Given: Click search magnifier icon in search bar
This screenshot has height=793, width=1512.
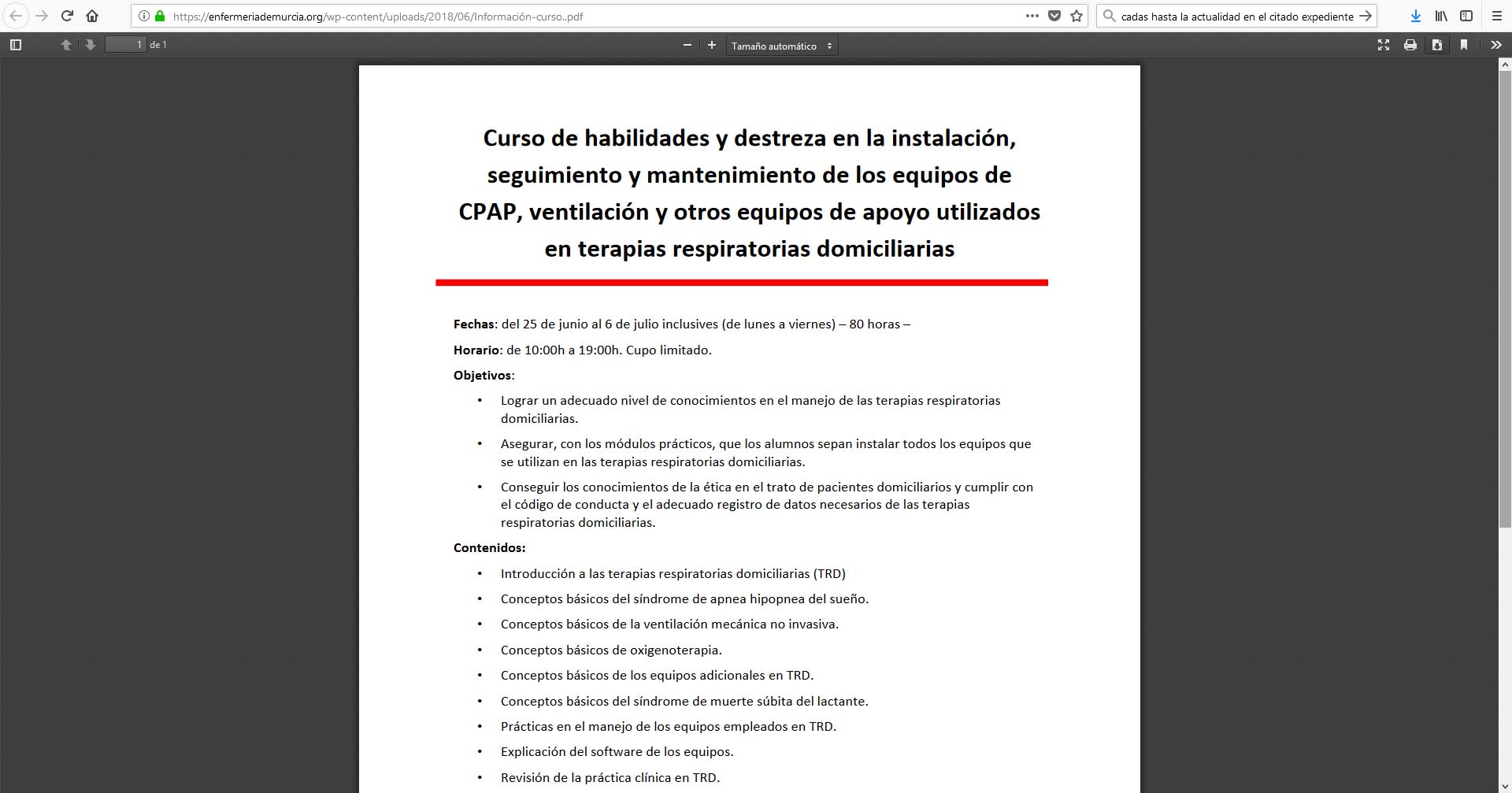Looking at the screenshot, I should (x=1109, y=16).
